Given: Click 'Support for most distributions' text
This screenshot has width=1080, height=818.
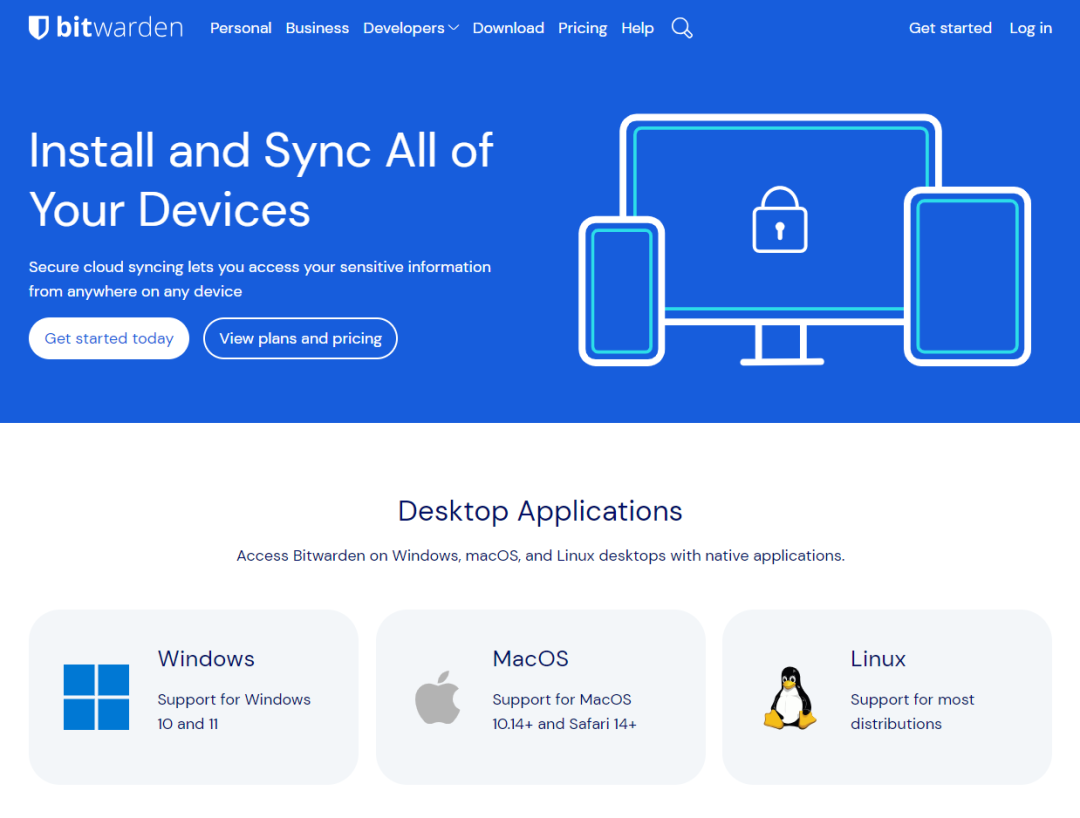Looking at the screenshot, I should [x=912, y=711].
